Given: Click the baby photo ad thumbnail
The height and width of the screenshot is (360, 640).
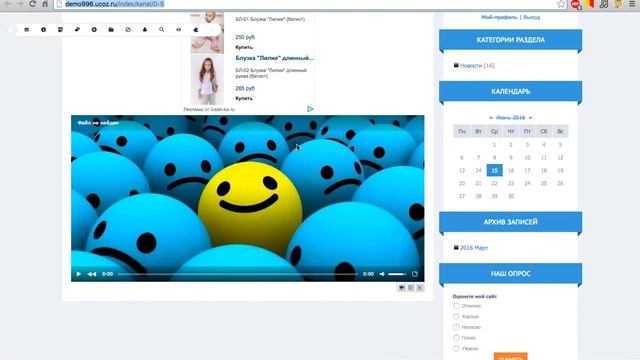Looking at the screenshot, I should click(207, 33).
